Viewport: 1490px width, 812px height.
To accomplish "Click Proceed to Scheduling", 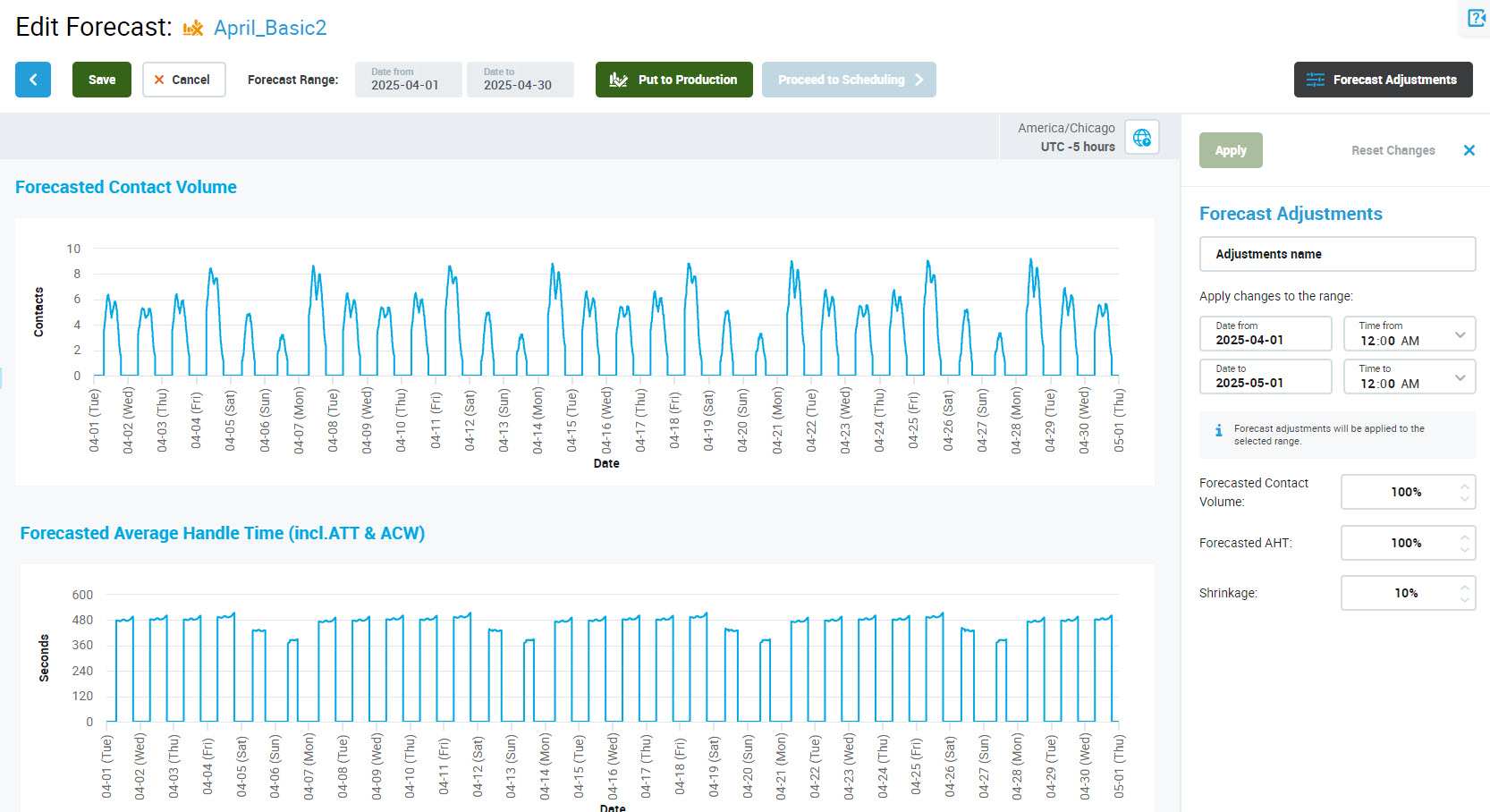I will (848, 80).
